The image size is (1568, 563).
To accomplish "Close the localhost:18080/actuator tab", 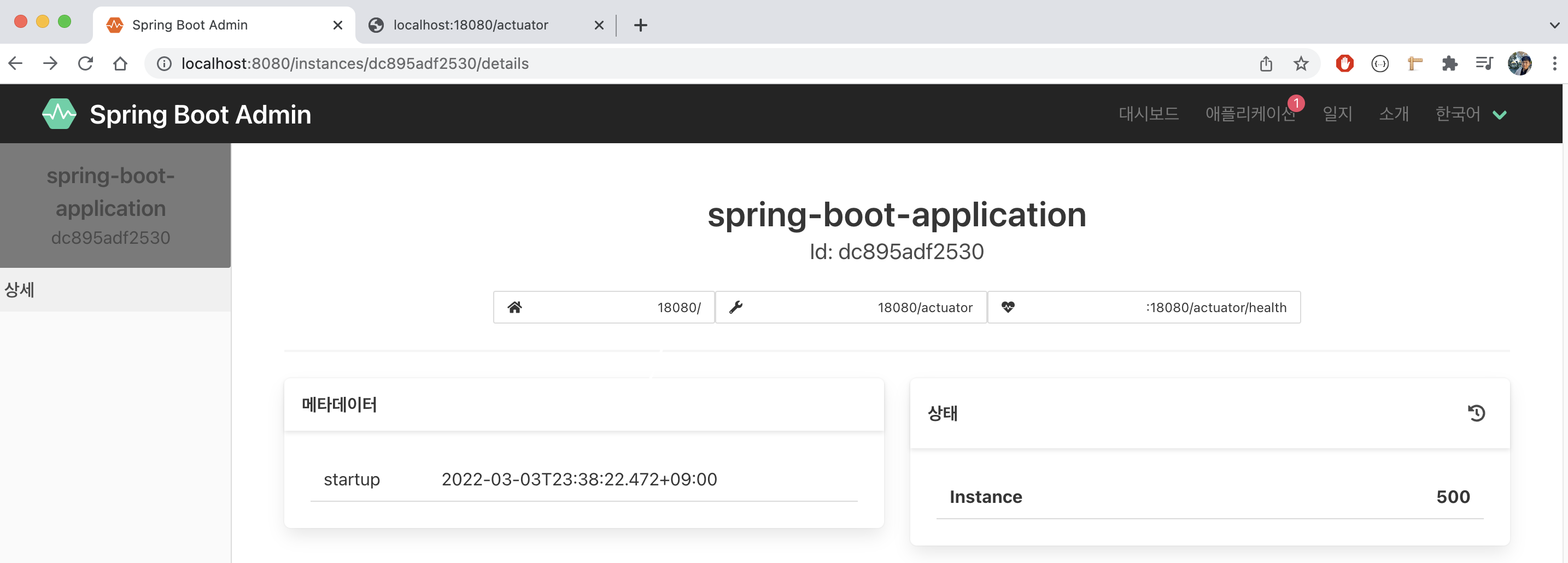I will 599,25.
